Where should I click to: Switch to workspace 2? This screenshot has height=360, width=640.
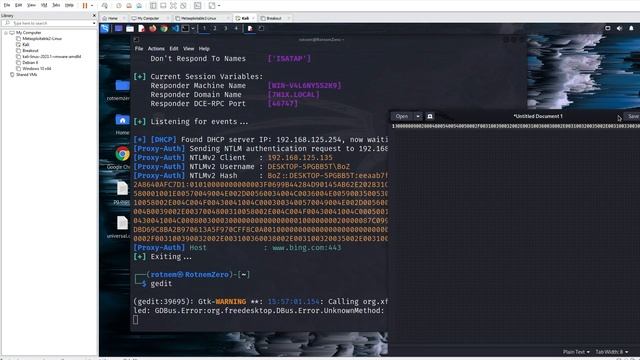[x=215, y=28]
